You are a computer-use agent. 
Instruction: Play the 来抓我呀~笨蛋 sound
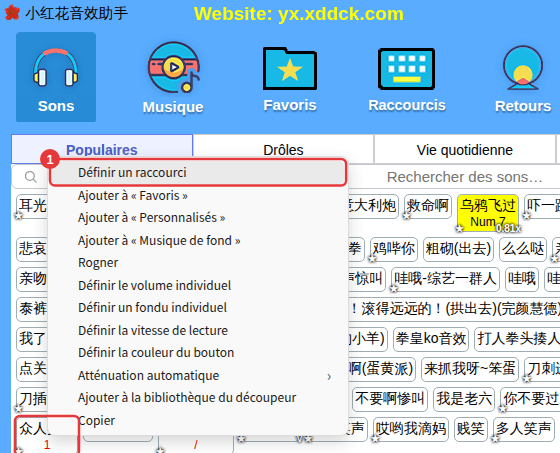tap(470, 369)
